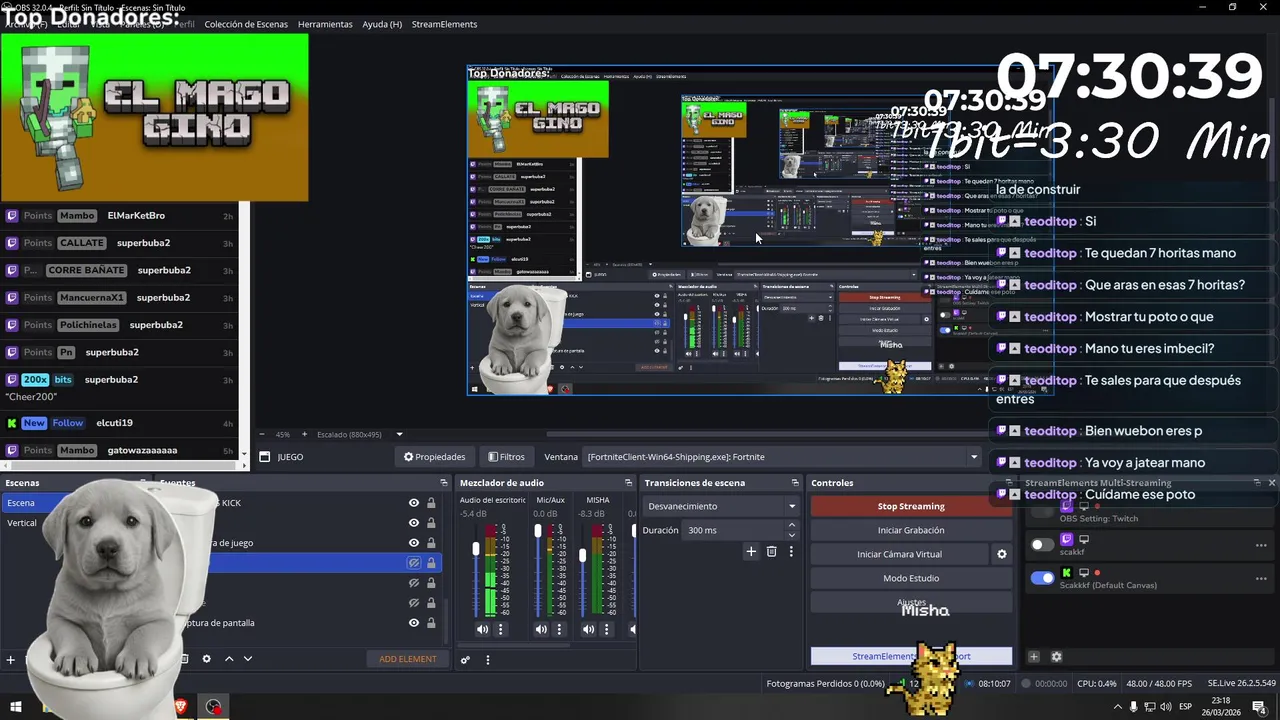Open the Windows Start menu

coord(15,707)
